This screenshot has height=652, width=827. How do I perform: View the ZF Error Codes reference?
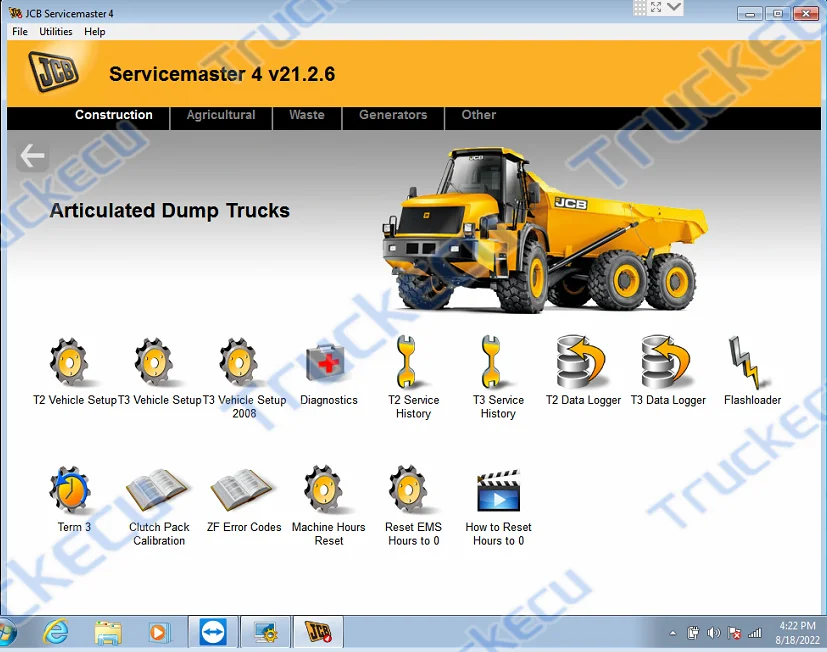(x=242, y=492)
